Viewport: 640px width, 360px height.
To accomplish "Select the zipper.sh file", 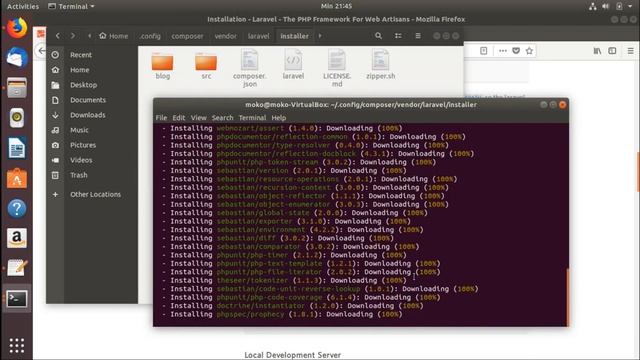I will point(380,64).
